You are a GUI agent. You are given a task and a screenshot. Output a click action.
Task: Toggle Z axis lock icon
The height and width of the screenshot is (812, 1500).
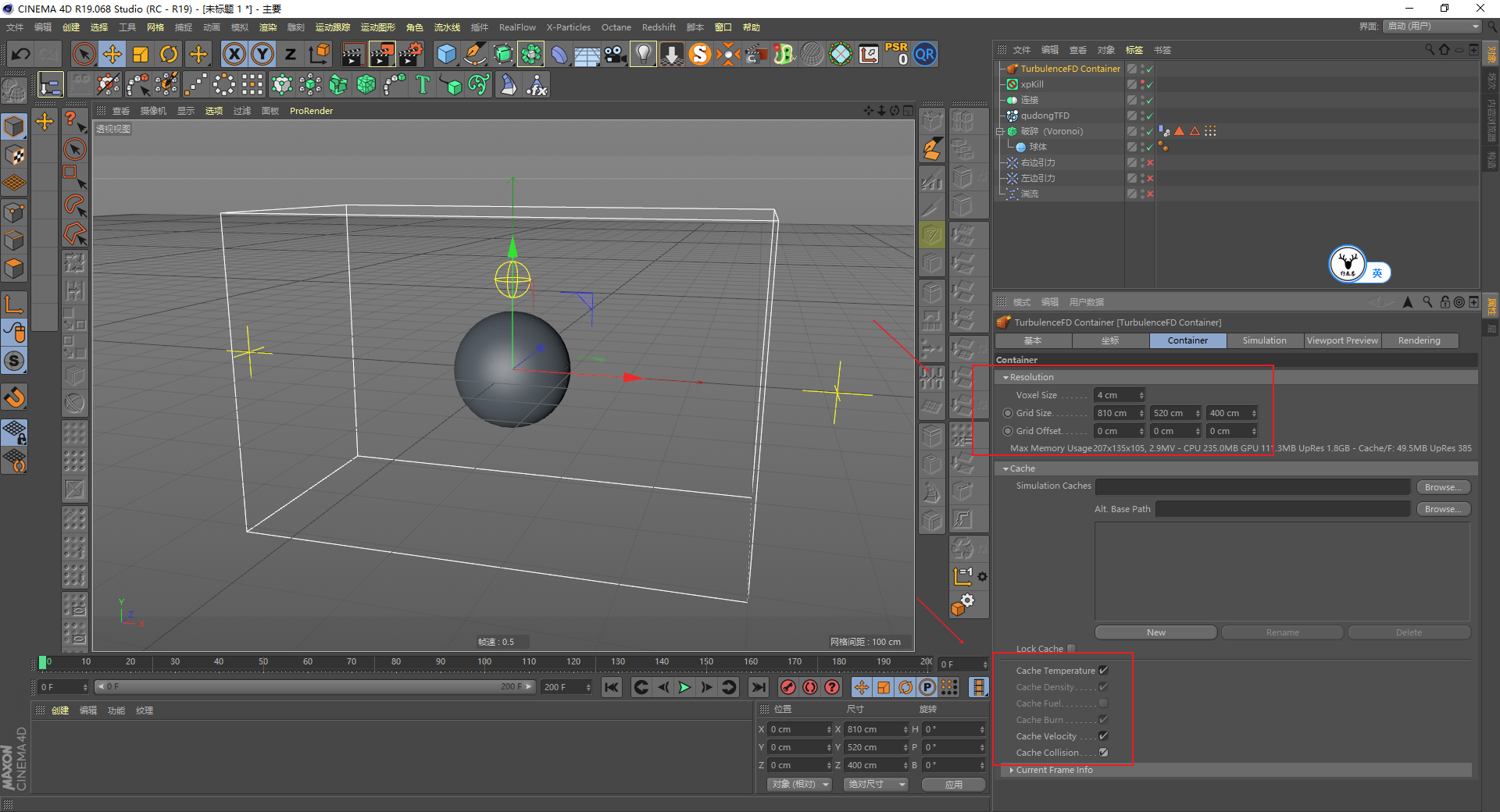tap(291, 54)
